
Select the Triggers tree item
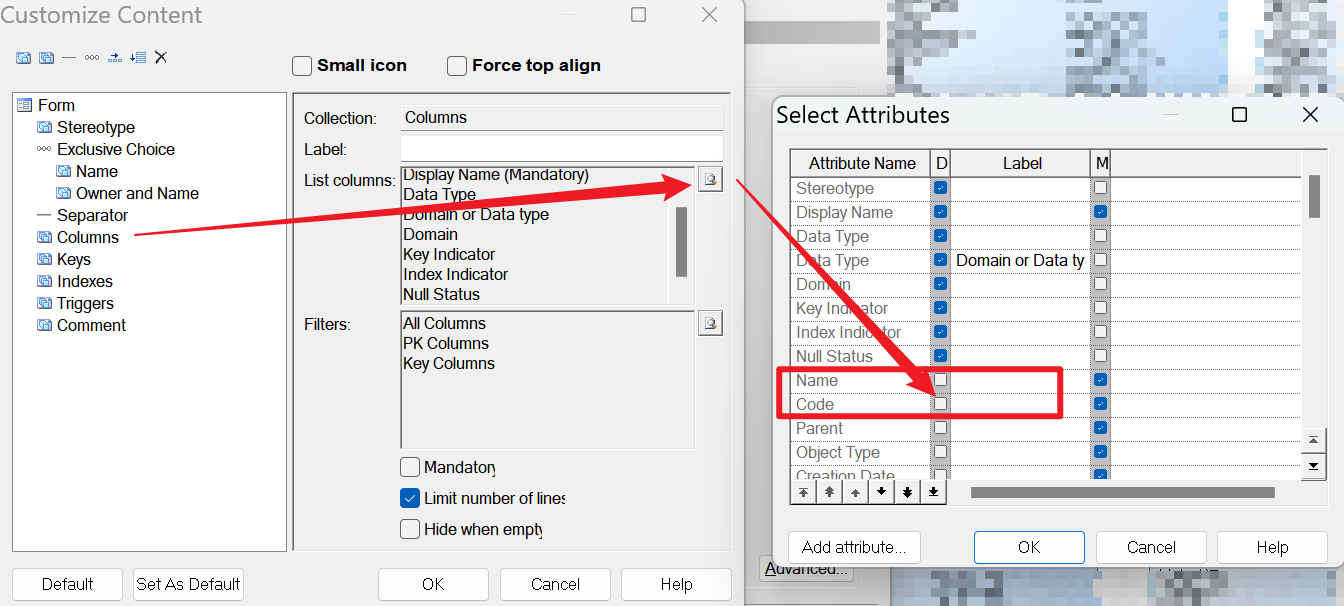[x=85, y=303]
